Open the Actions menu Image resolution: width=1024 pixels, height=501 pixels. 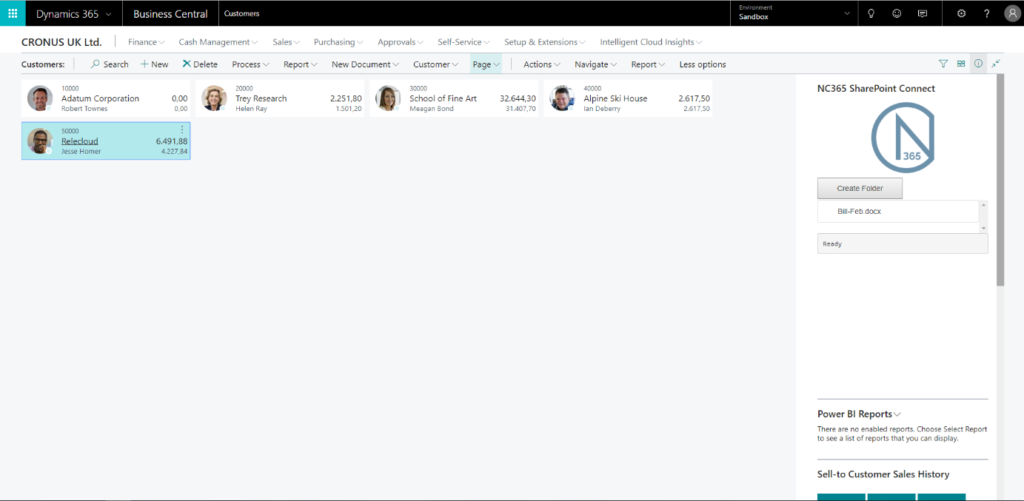point(542,64)
